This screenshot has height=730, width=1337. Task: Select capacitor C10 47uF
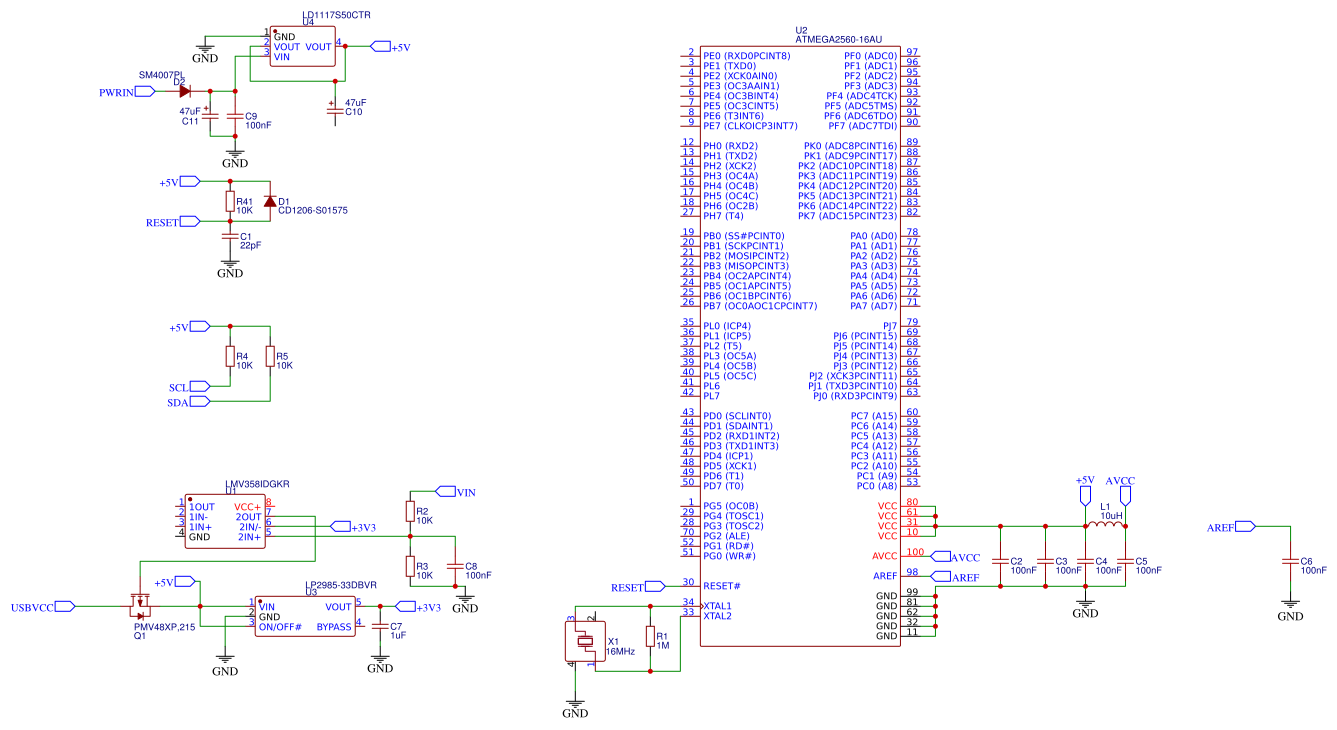(334, 106)
